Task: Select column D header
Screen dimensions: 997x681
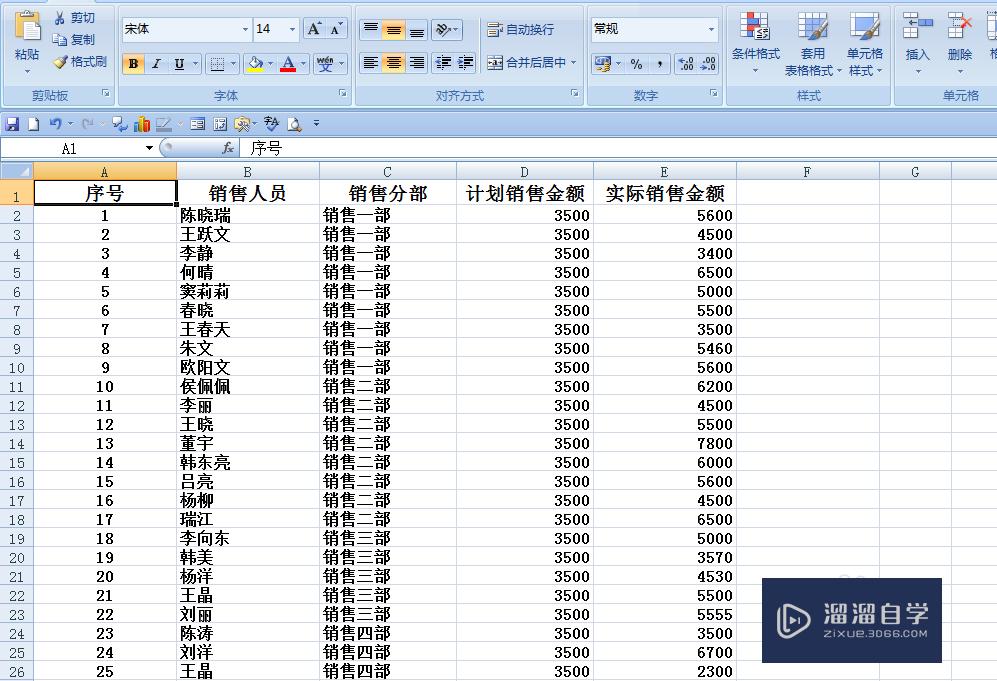Action: click(524, 172)
